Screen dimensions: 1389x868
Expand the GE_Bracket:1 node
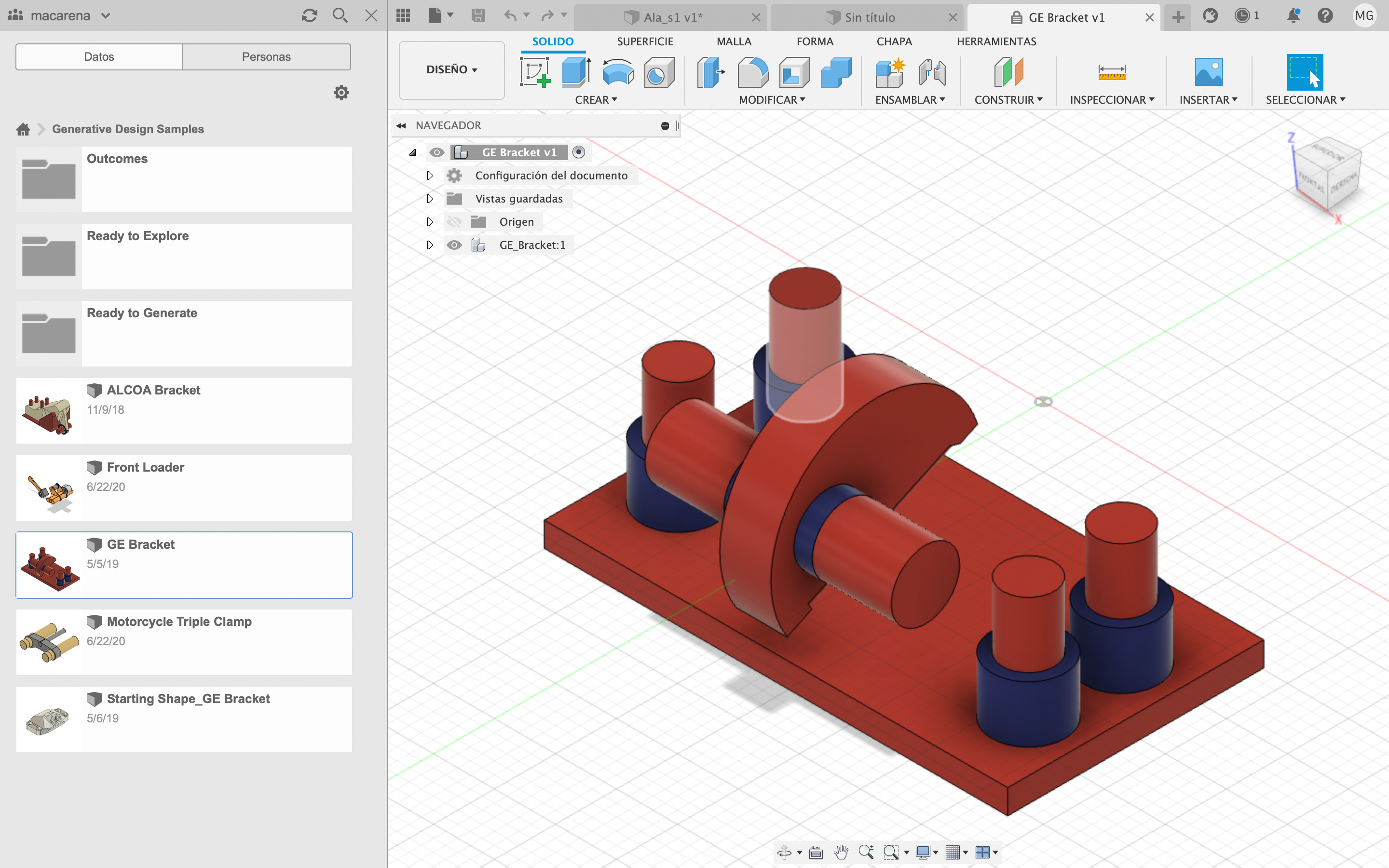(430, 245)
